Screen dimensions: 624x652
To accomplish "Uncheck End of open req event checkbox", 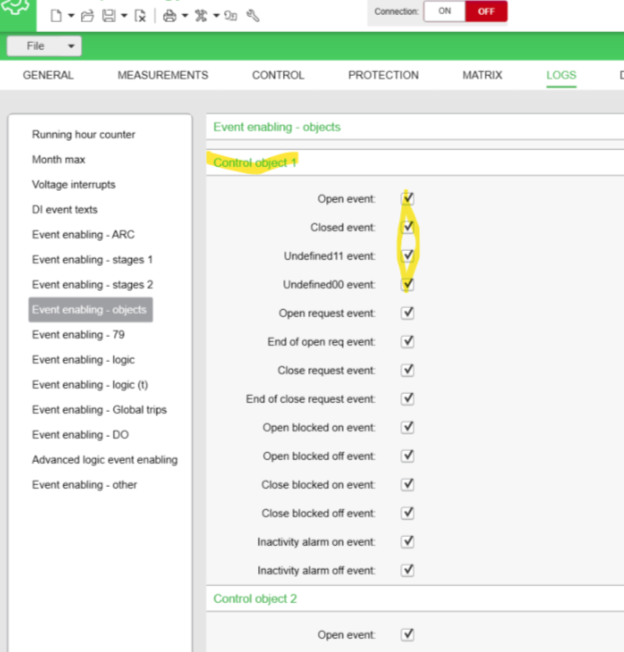I will (407, 341).
